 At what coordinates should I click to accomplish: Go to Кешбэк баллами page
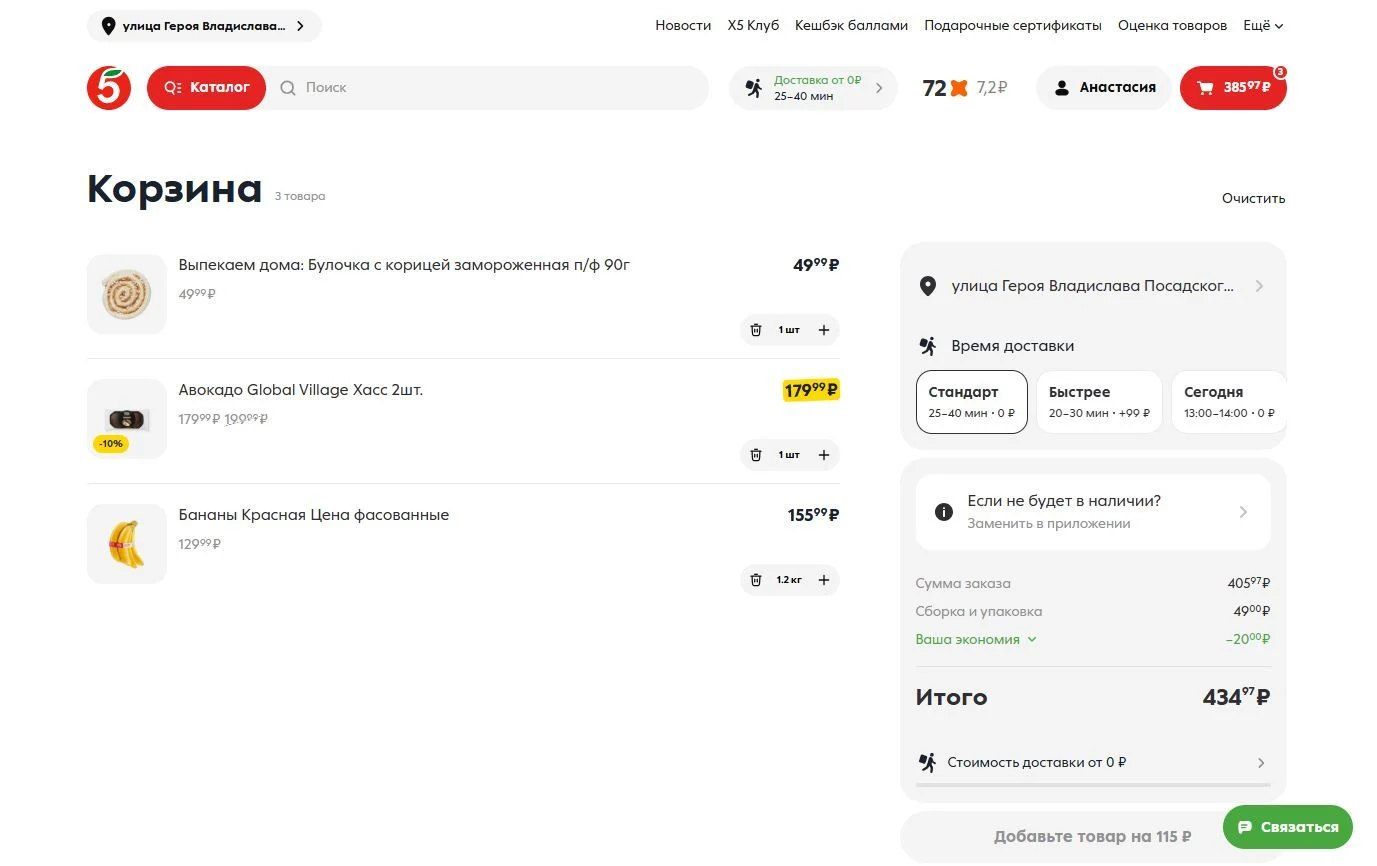[851, 26]
